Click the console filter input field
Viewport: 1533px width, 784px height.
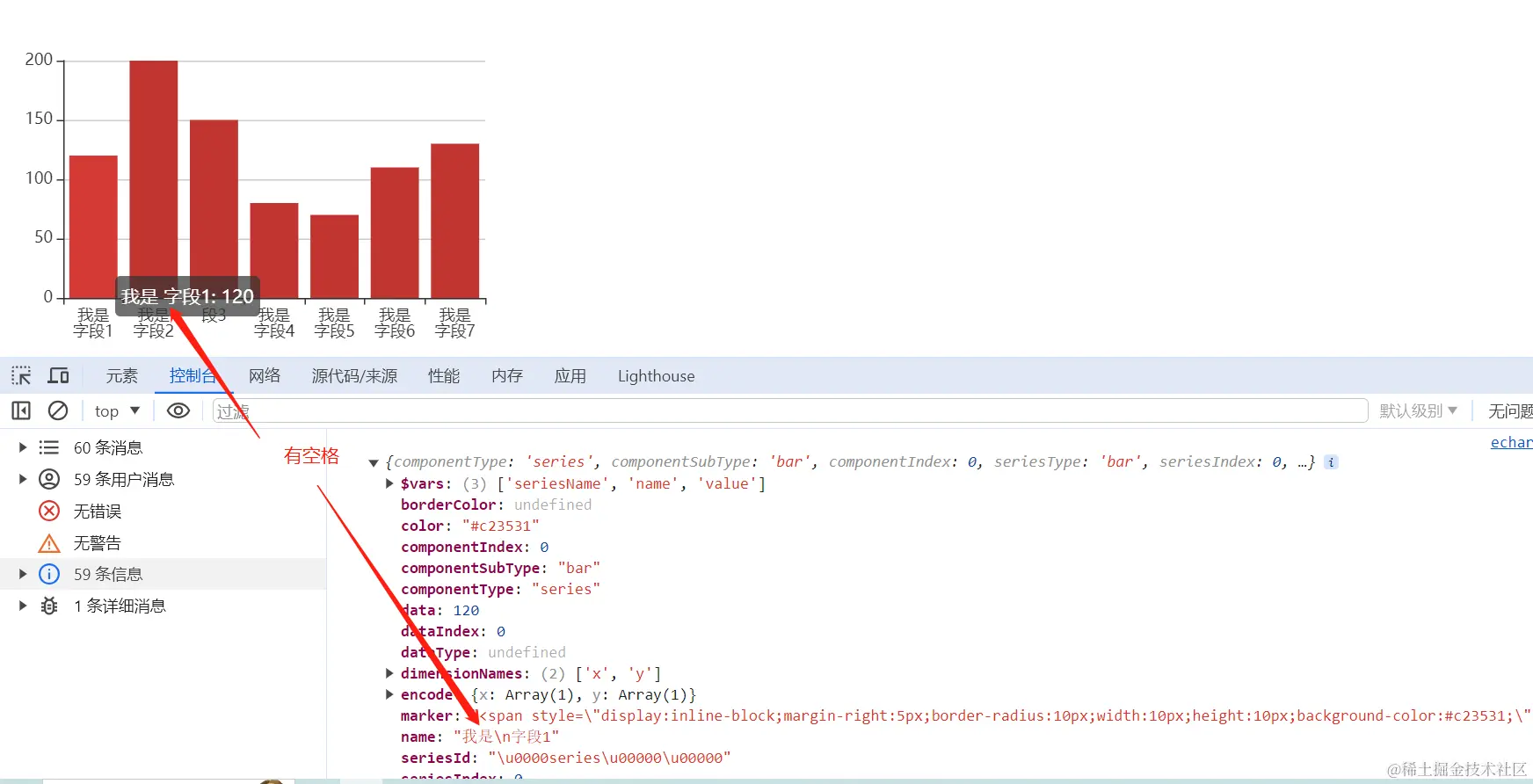[790, 410]
